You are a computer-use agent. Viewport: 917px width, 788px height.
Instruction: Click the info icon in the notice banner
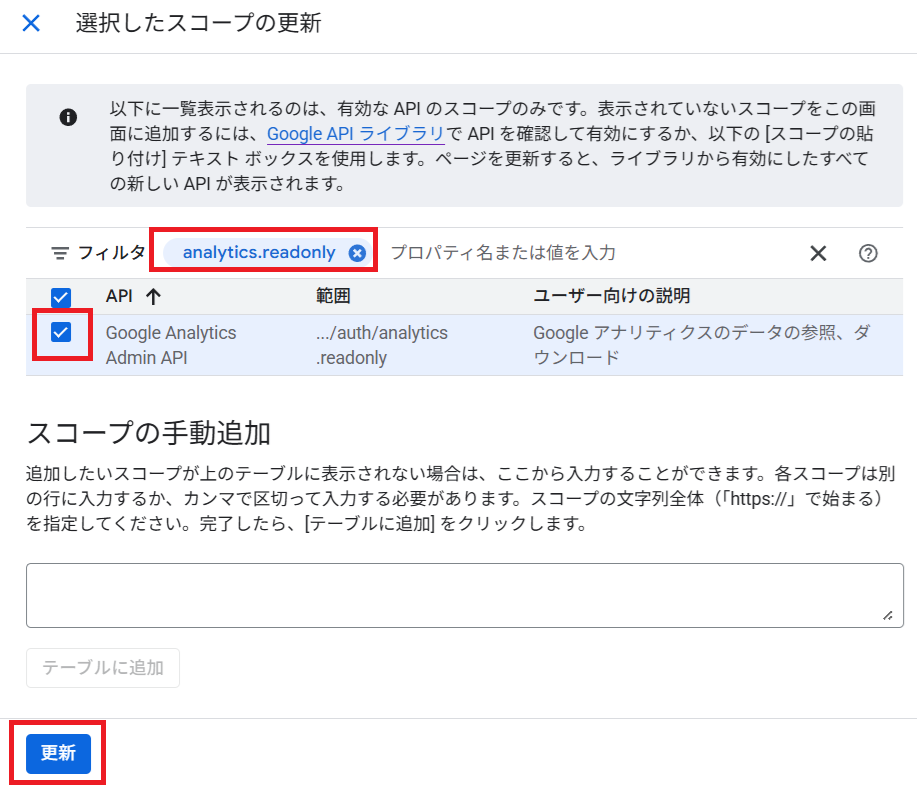(68, 117)
